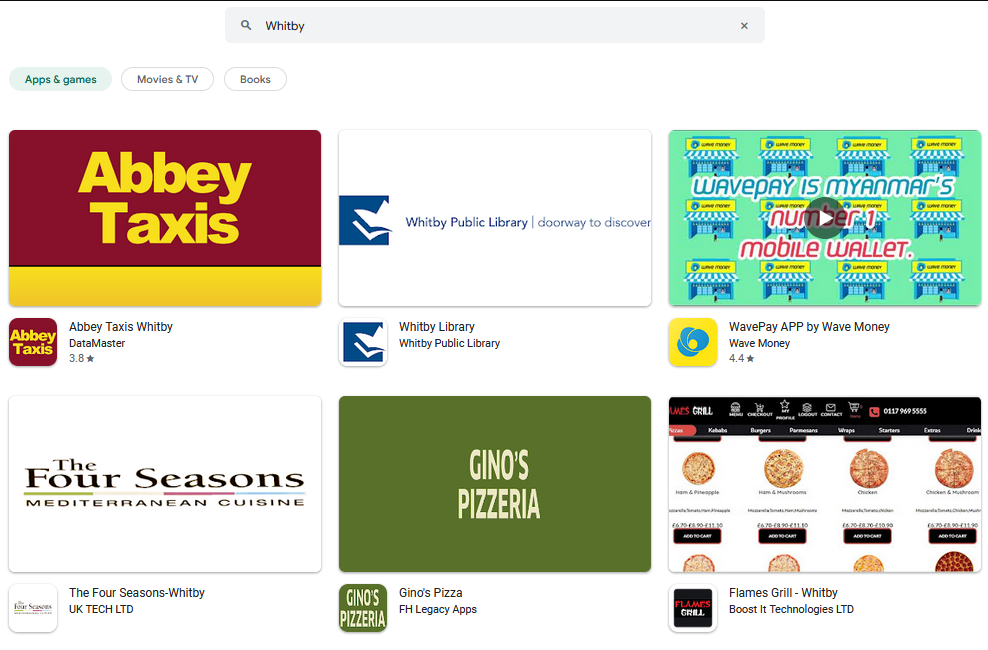Clear the search with the X icon
Image resolution: width=988 pixels, height=650 pixels.
point(744,26)
